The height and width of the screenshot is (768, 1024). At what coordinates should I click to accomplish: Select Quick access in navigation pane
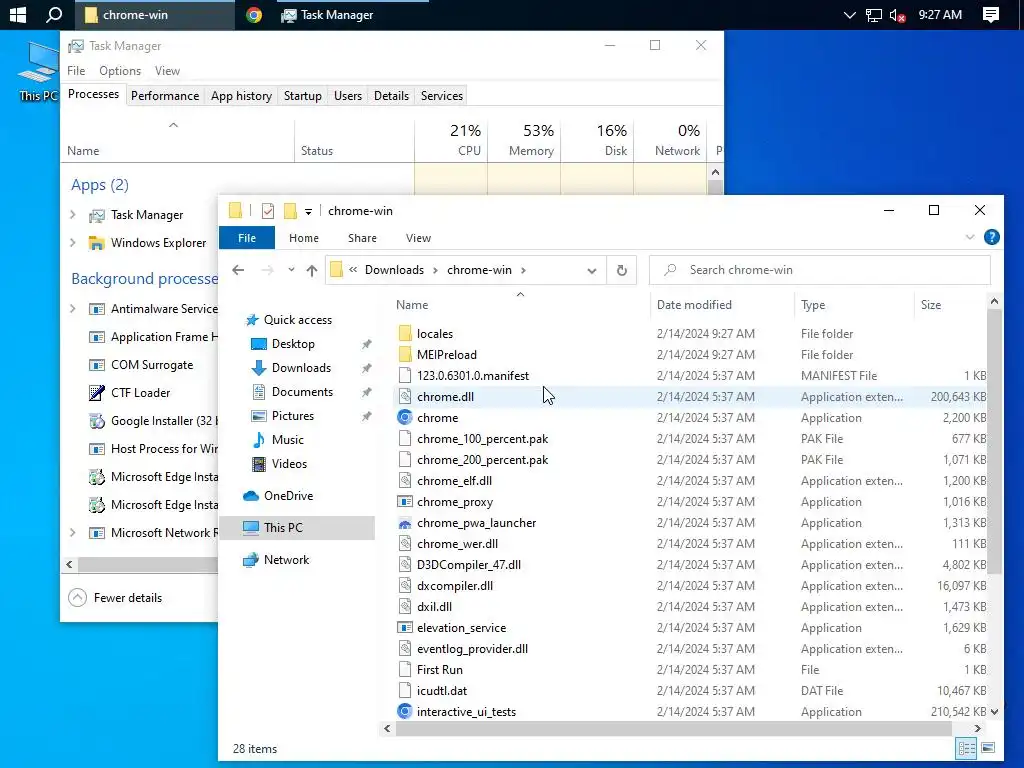tap(297, 319)
